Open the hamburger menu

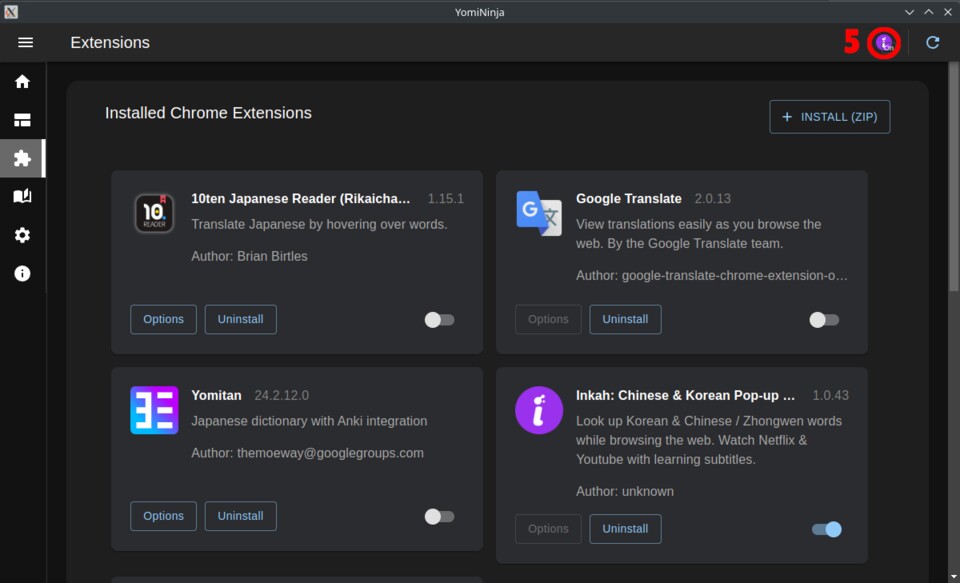(x=25, y=42)
